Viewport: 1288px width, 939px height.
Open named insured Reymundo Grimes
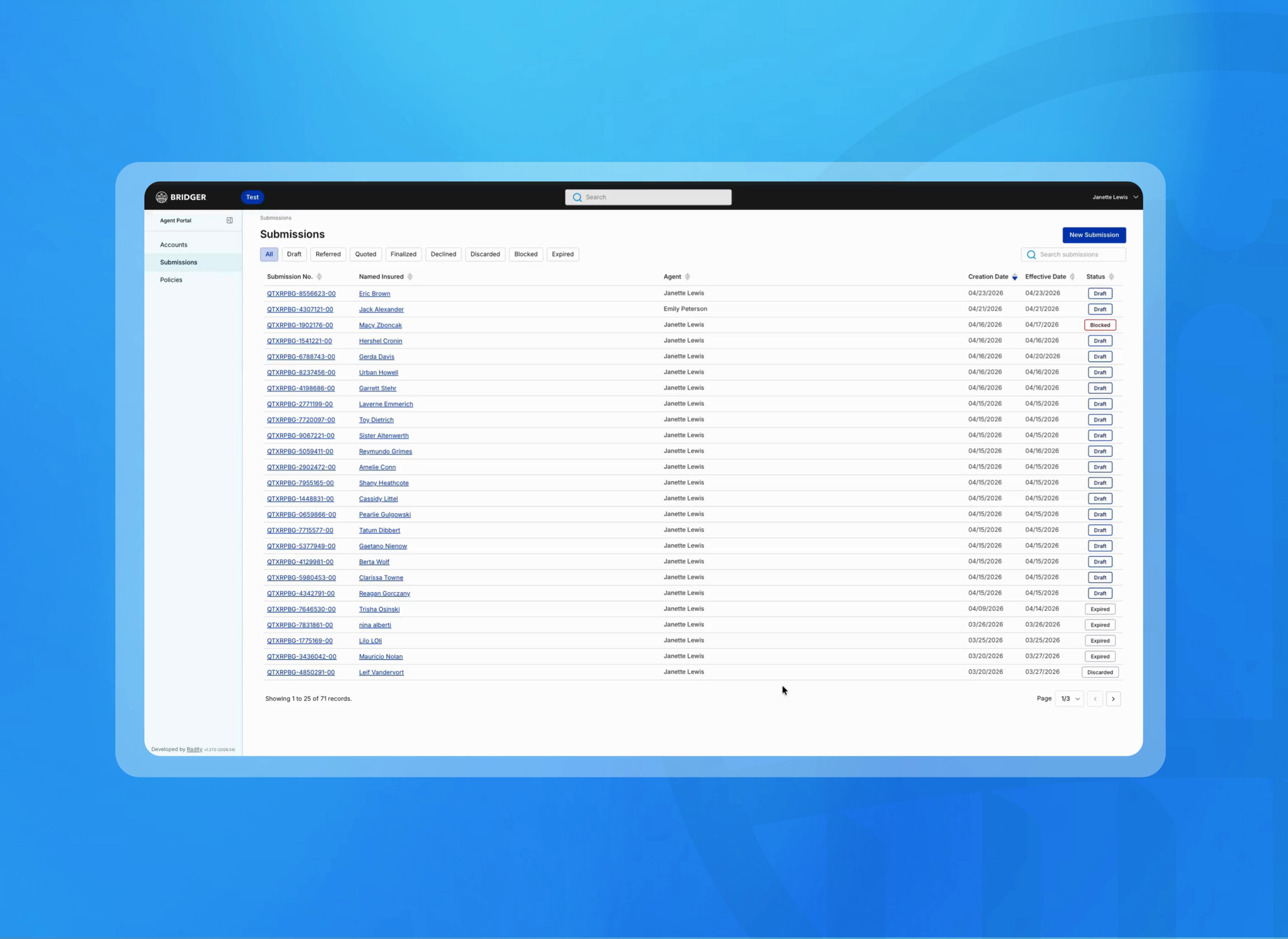point(385,452)
